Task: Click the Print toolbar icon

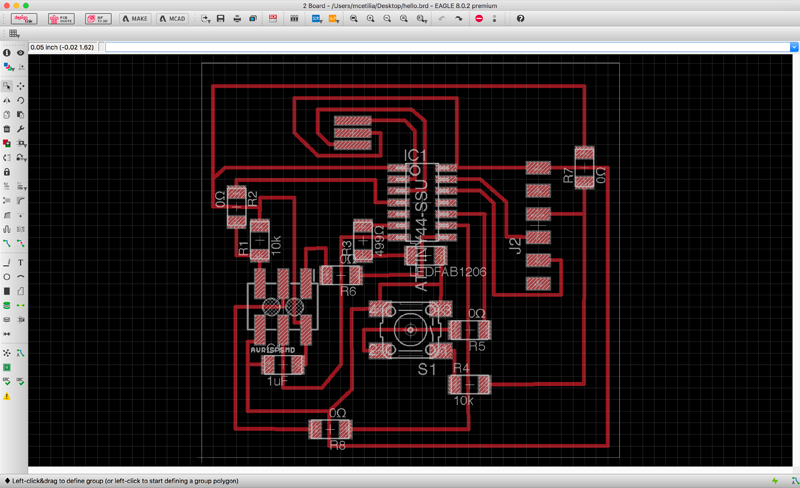Action: [237, 19]
